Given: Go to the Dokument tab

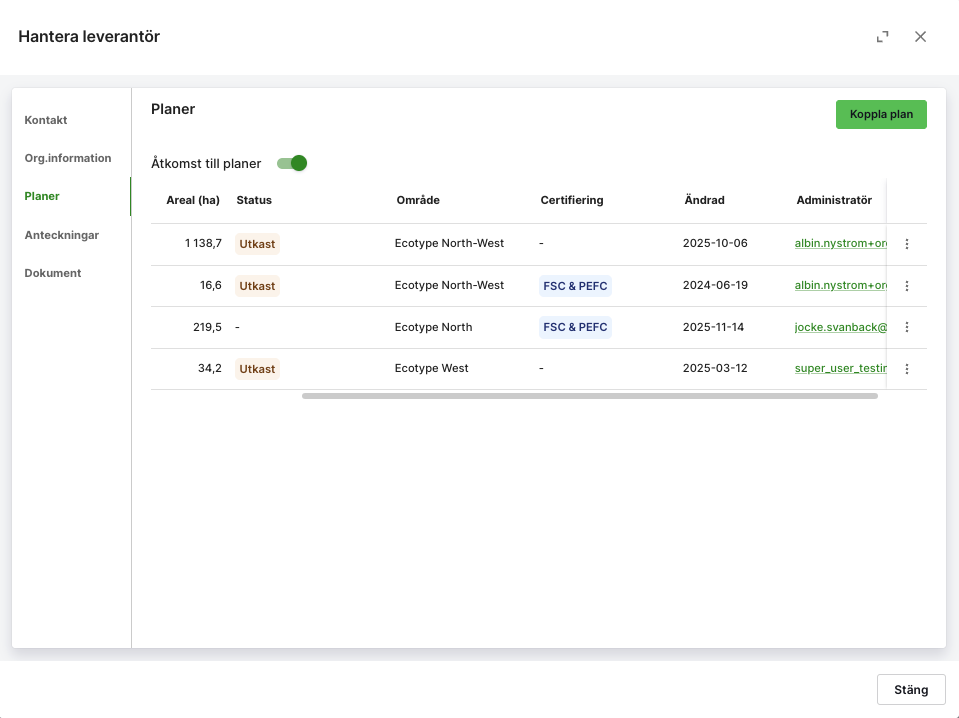Looking at the screenshot, I should (x=53, y=273).
